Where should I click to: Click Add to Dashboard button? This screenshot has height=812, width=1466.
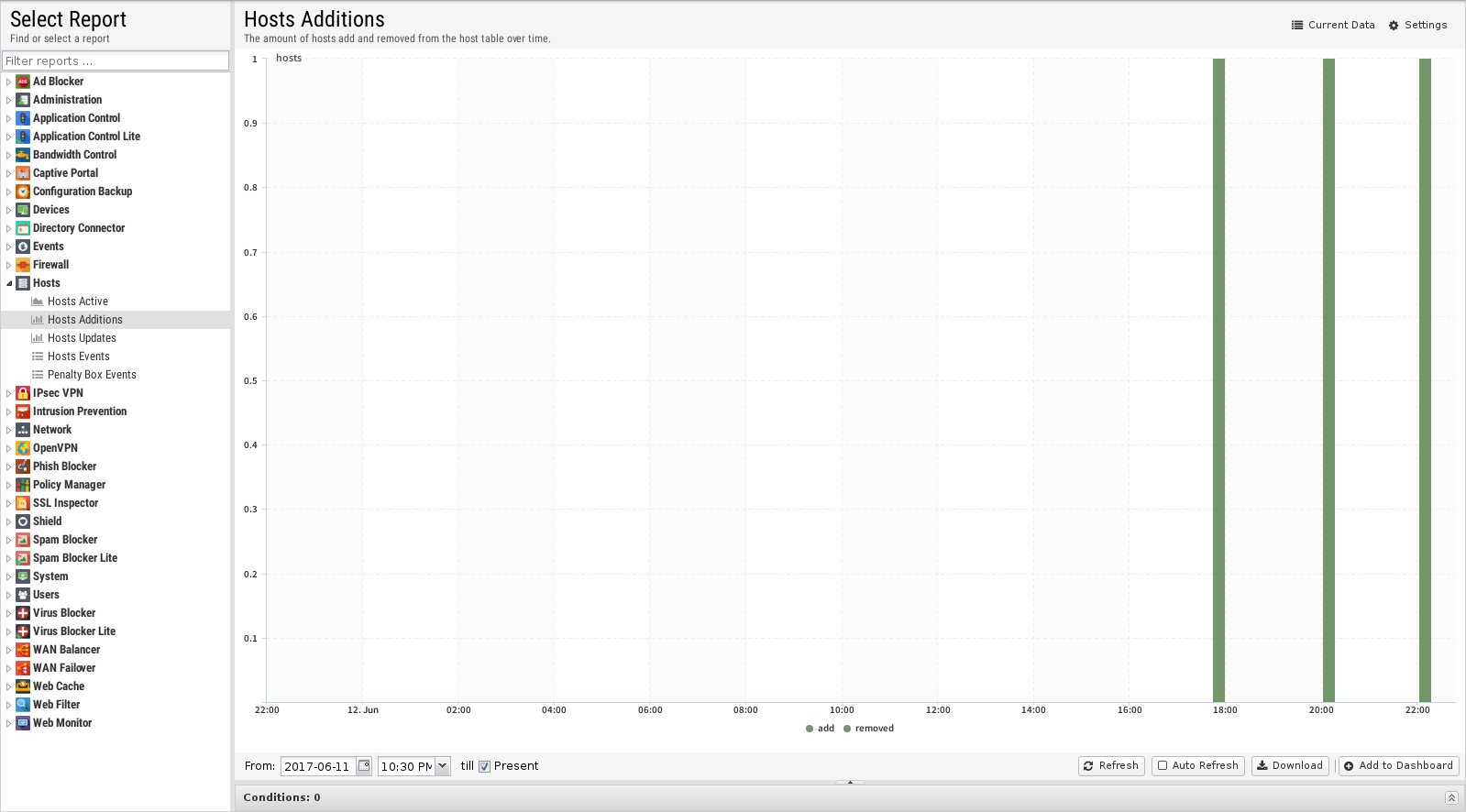(x=1398, y=765)
